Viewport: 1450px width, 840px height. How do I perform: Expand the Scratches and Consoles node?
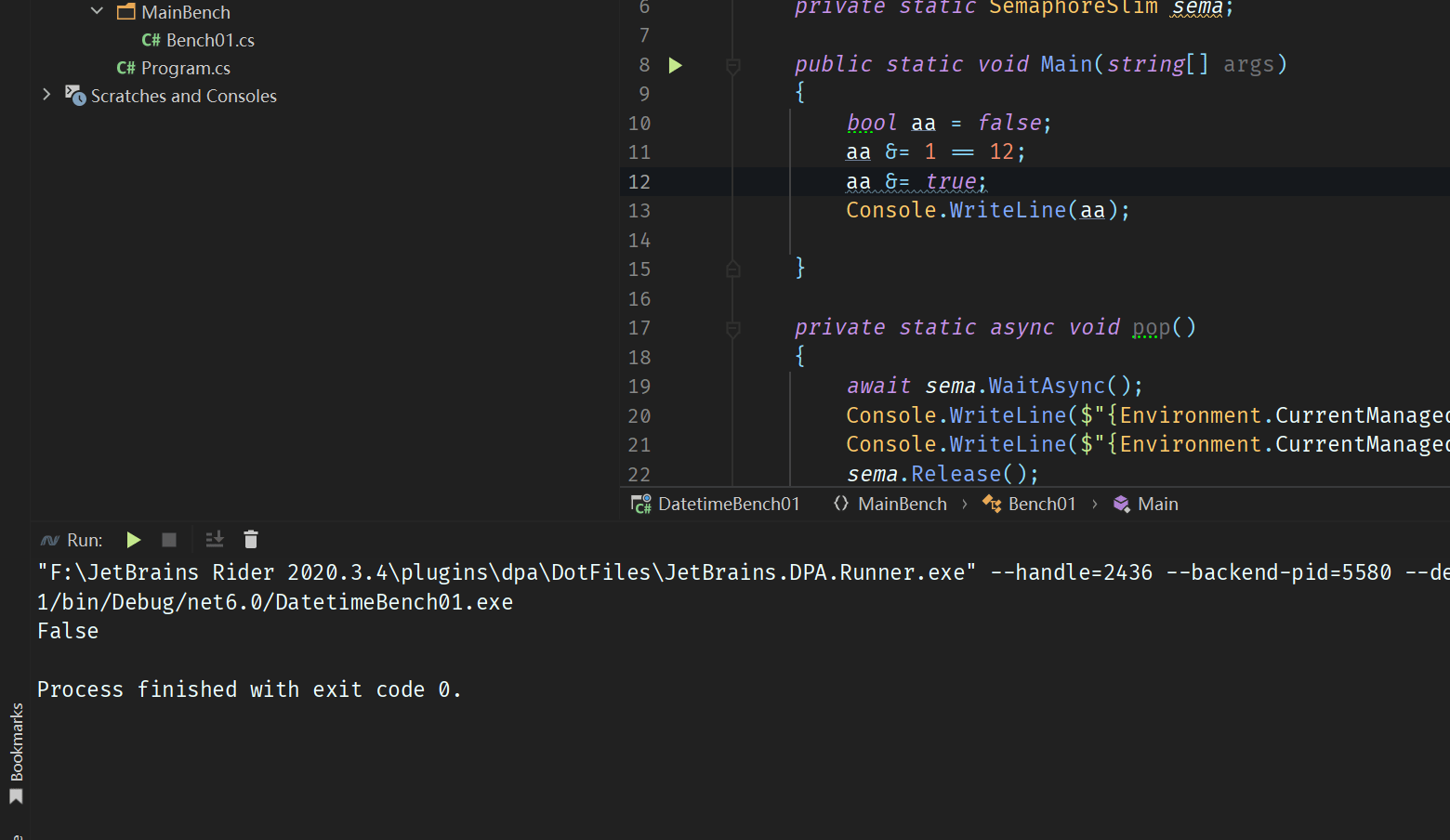point(46,95)
